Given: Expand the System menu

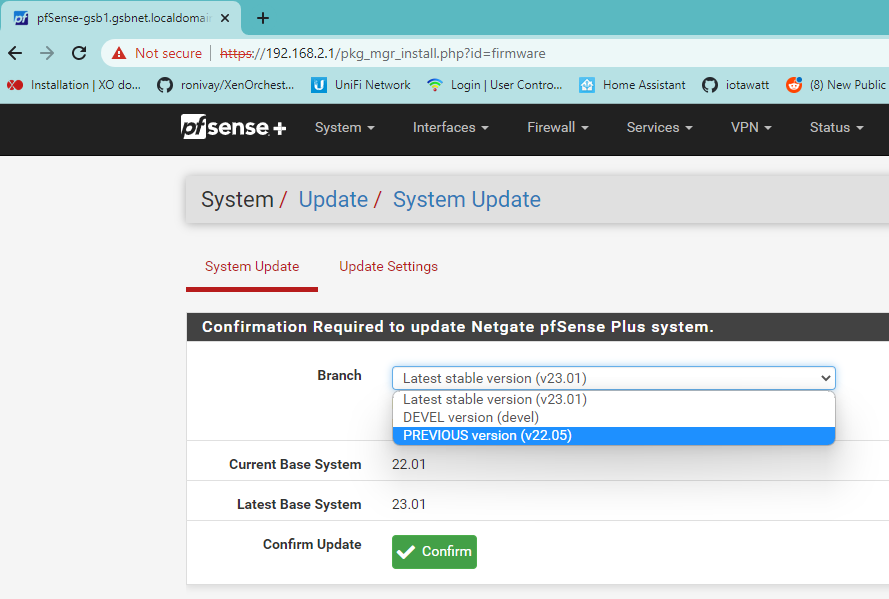Looking at the screenshot, I should (345, 128).
